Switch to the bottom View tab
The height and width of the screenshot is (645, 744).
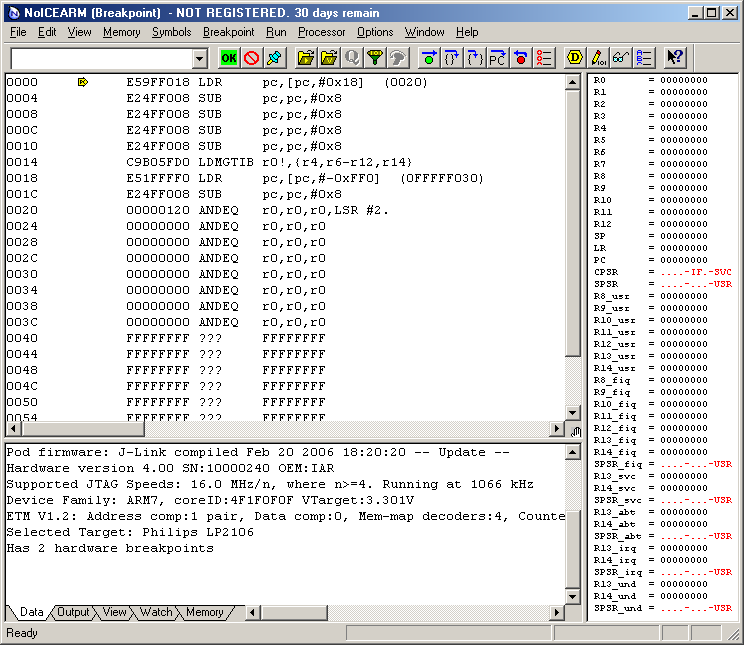pyautogui.click(x=114, y=612)
